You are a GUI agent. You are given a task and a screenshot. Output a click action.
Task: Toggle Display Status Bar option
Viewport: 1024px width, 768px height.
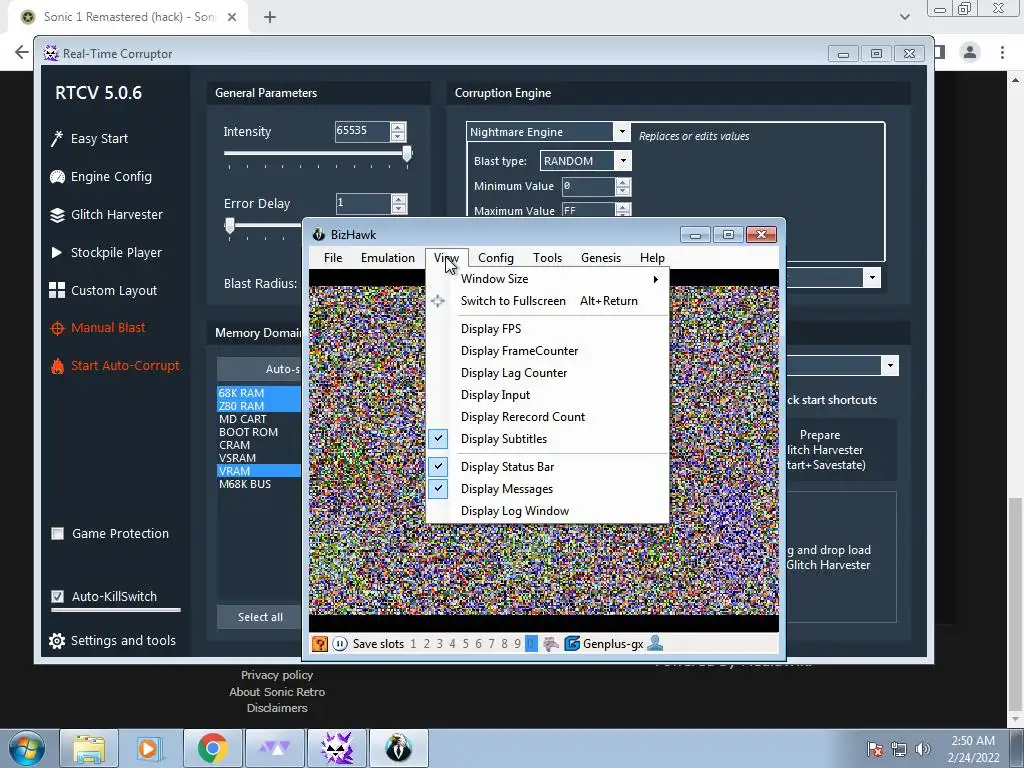tap(549, 467)
